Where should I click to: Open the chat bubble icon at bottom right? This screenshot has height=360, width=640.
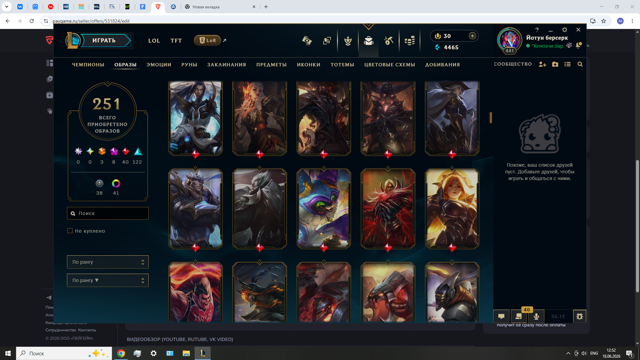501,316
